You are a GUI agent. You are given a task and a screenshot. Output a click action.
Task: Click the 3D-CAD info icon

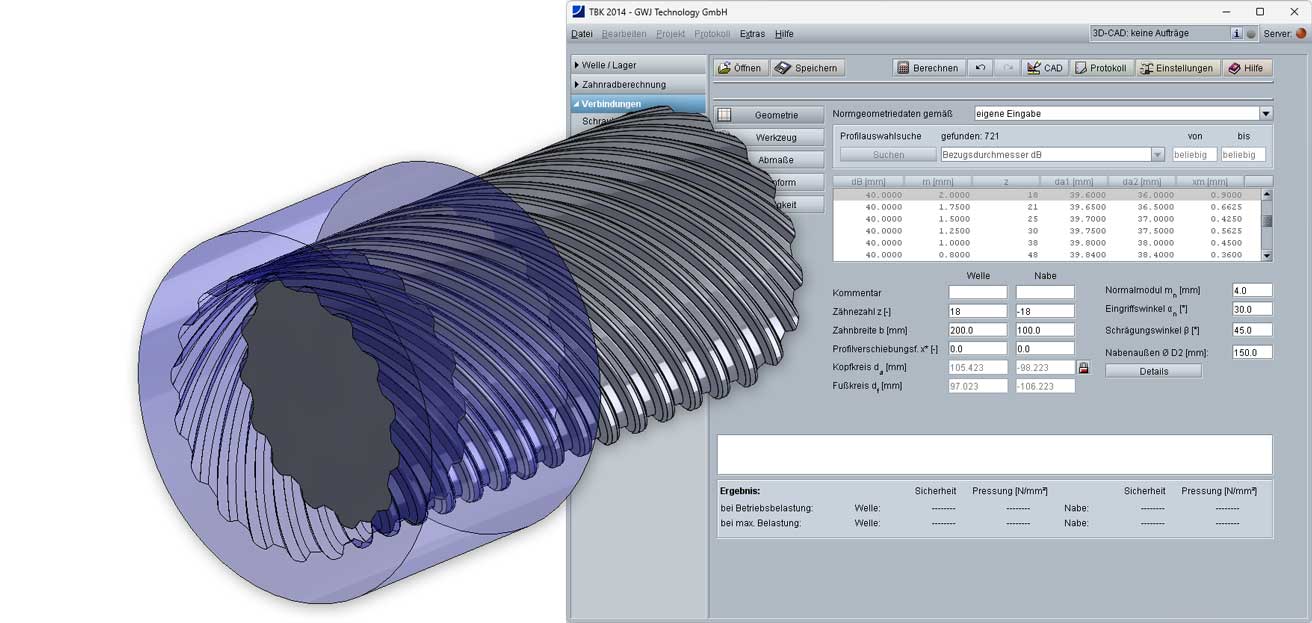tap(1236, 33)
